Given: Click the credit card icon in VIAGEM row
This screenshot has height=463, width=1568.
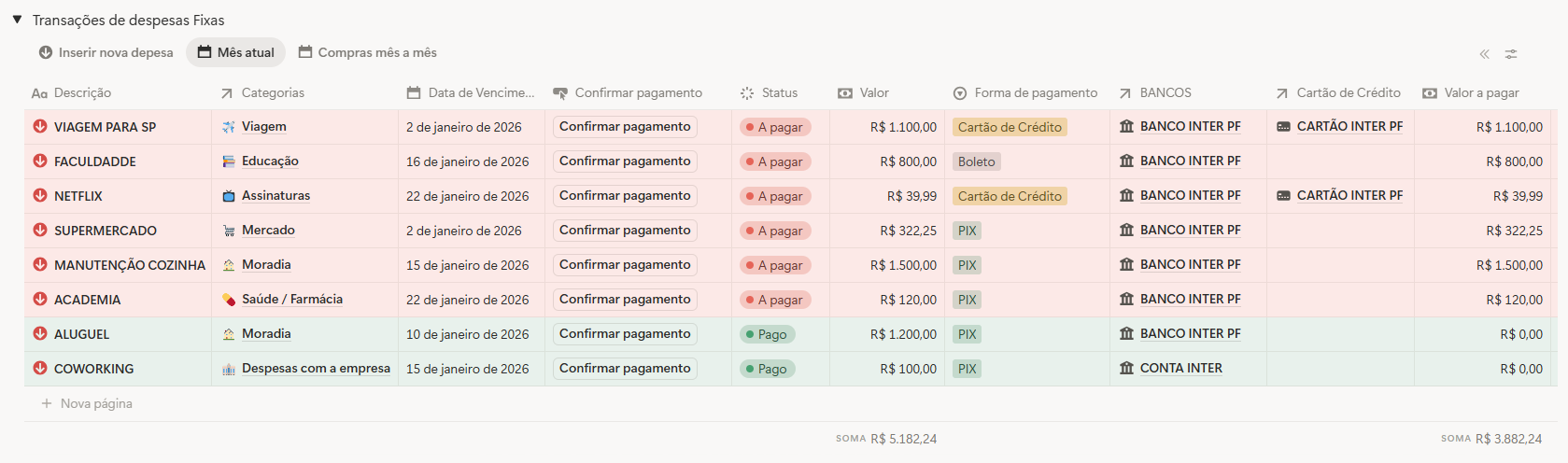Looking at the screenshot, I should pyautogui.click(x=1283, y=127).
